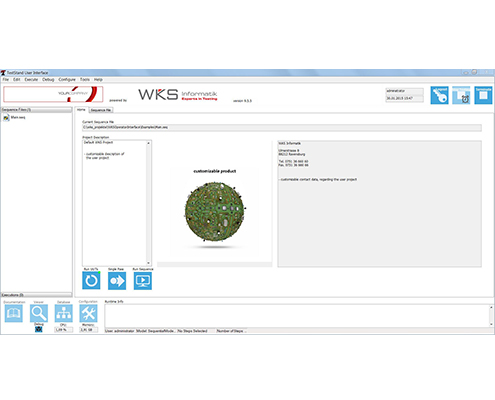Open the Help menu

pyautogui.click(x=98, y=80)
